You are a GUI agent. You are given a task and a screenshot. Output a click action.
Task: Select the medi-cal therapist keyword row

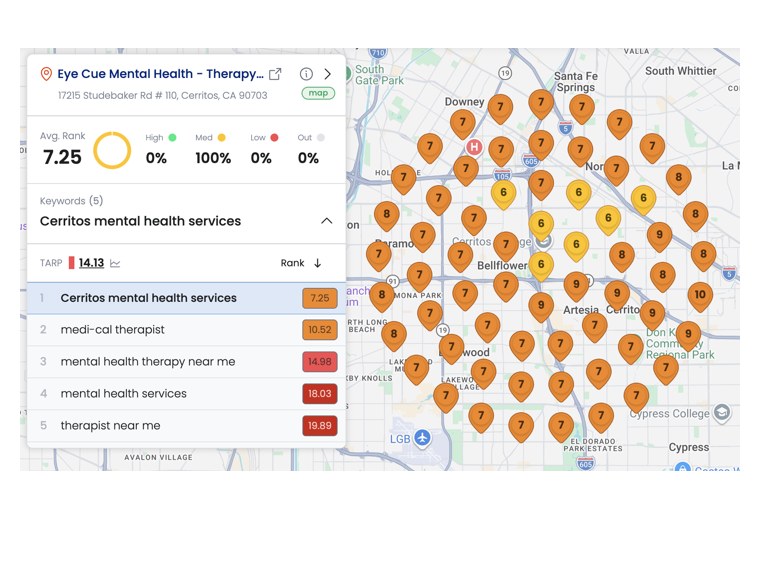pos(187,330)
